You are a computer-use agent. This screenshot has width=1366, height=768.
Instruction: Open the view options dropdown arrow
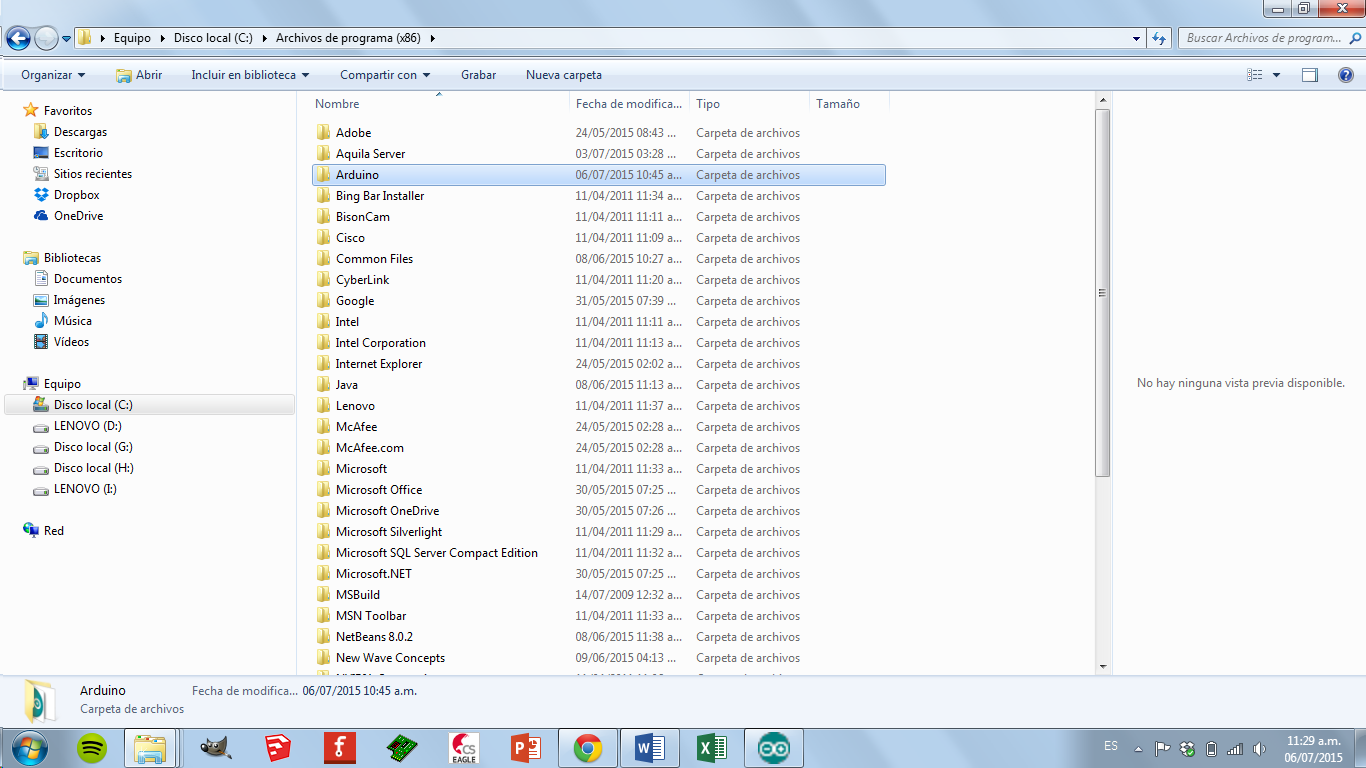pyautogui.click(x=1276, y=75)
